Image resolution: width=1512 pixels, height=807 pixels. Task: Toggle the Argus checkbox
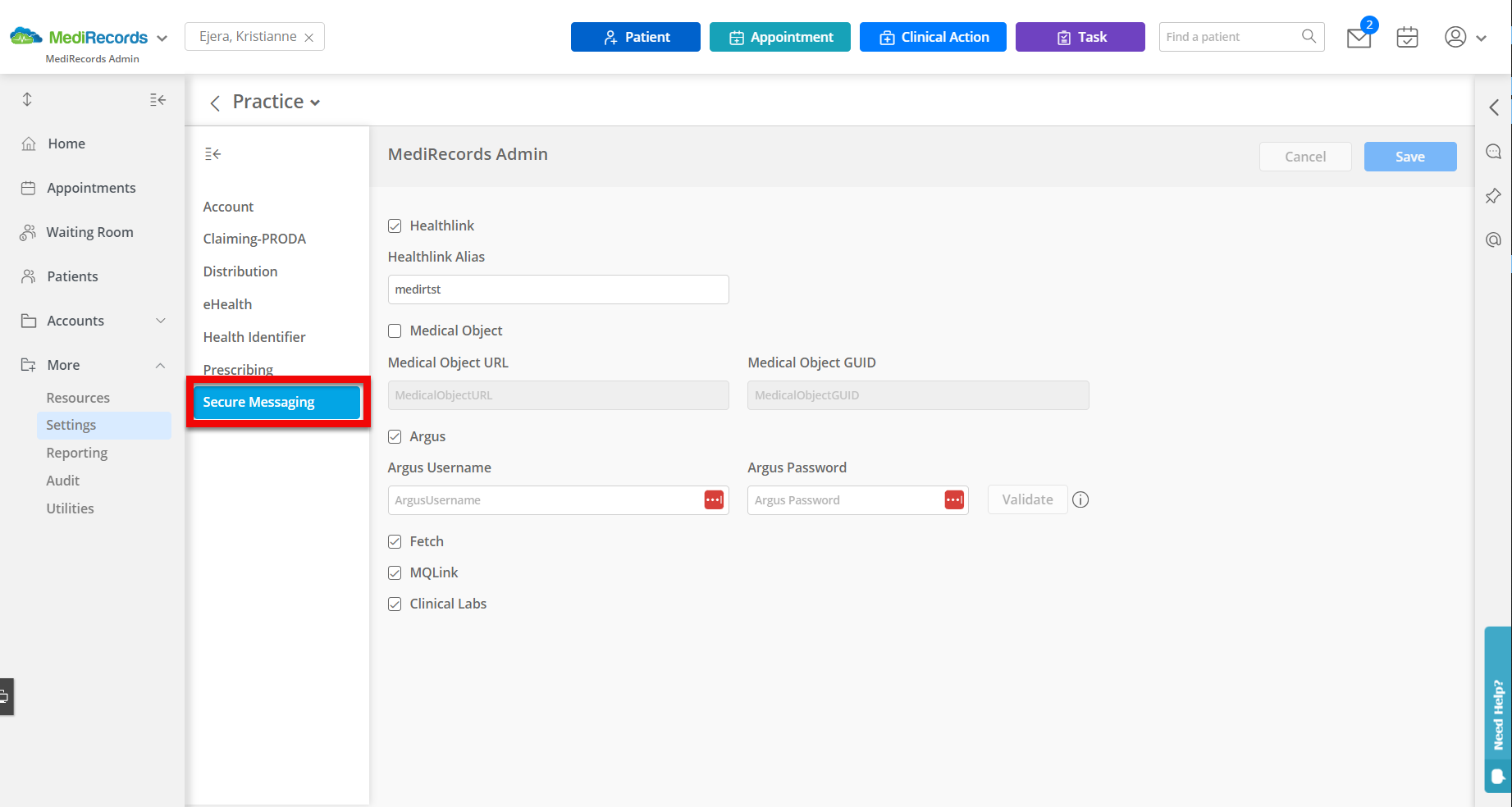click(395, 436)
